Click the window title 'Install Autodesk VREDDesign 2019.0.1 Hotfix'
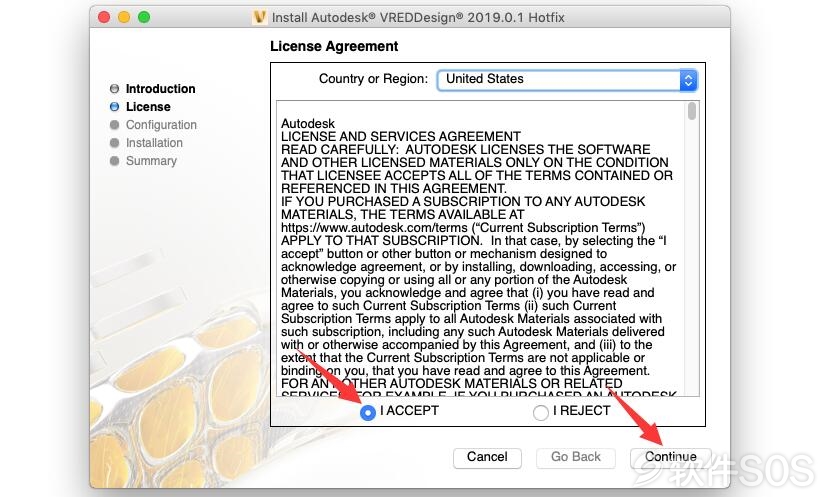This screenshot has height=497, width=828. click(418, 17)
